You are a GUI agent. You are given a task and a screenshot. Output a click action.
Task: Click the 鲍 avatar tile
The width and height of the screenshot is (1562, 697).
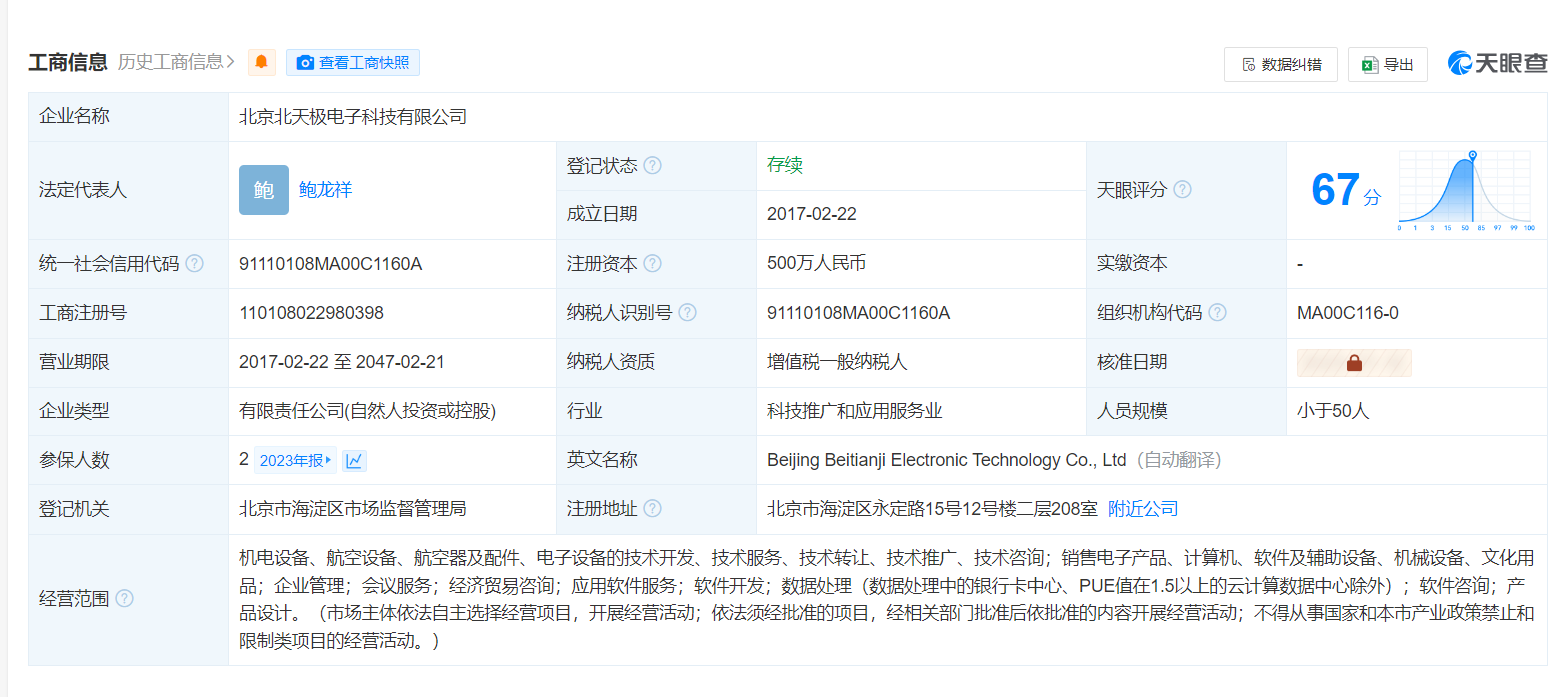[264, 190]
